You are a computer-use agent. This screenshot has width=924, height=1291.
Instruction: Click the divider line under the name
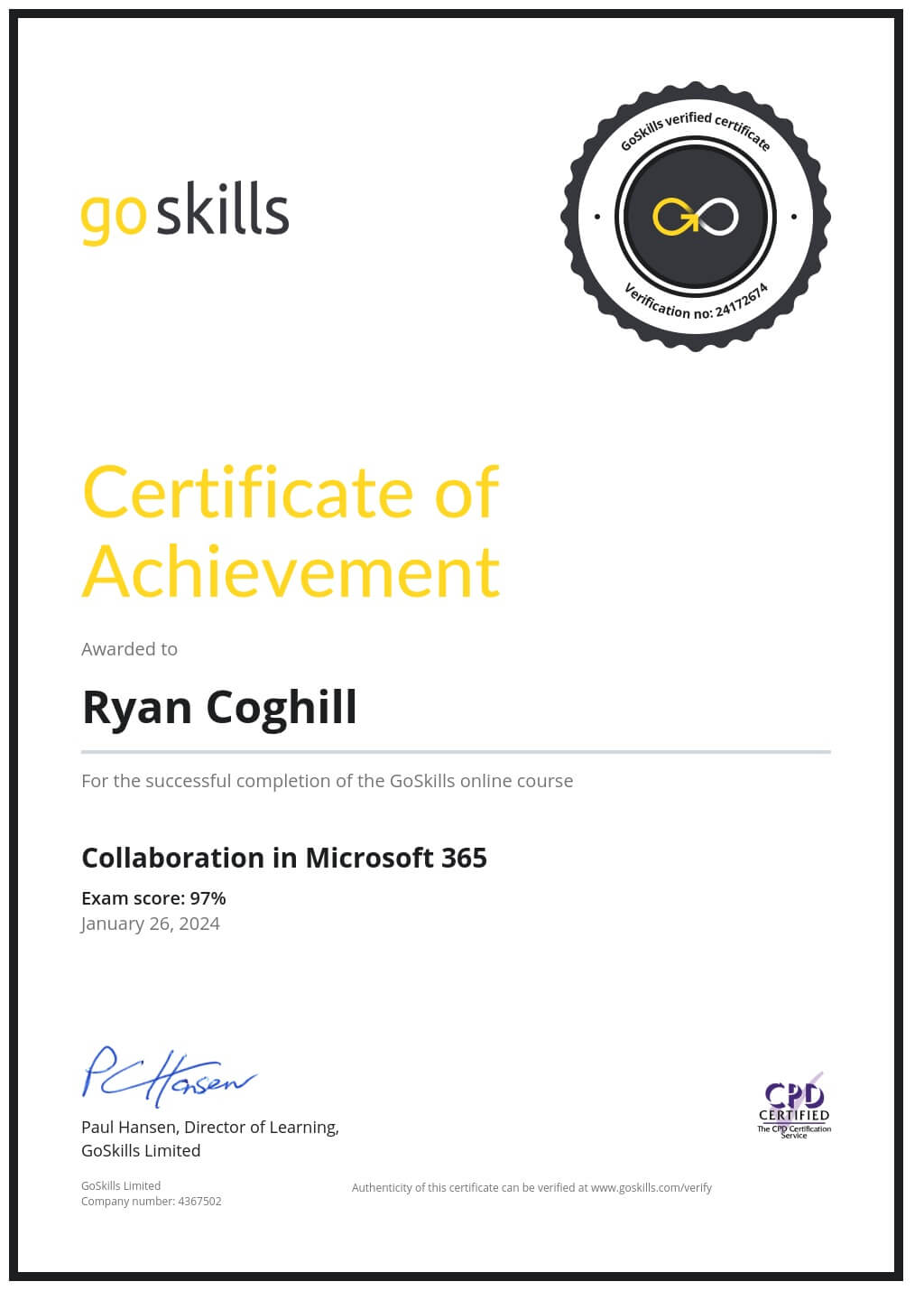pyautogui.click(x=456, y=751)
